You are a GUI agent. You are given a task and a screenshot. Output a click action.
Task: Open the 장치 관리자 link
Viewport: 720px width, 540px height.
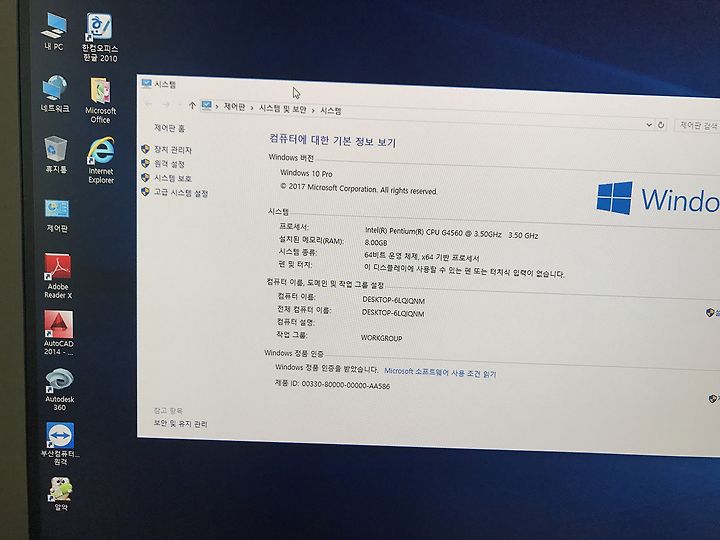click(173, 150)
